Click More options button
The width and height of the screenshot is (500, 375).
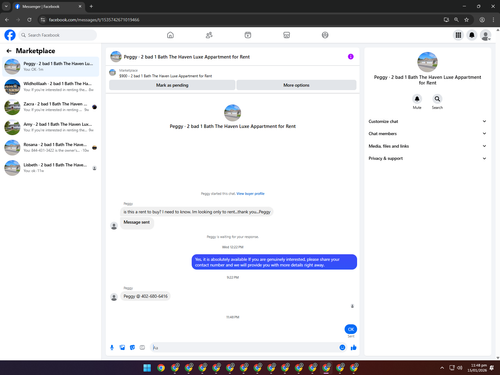pos(296,85)
